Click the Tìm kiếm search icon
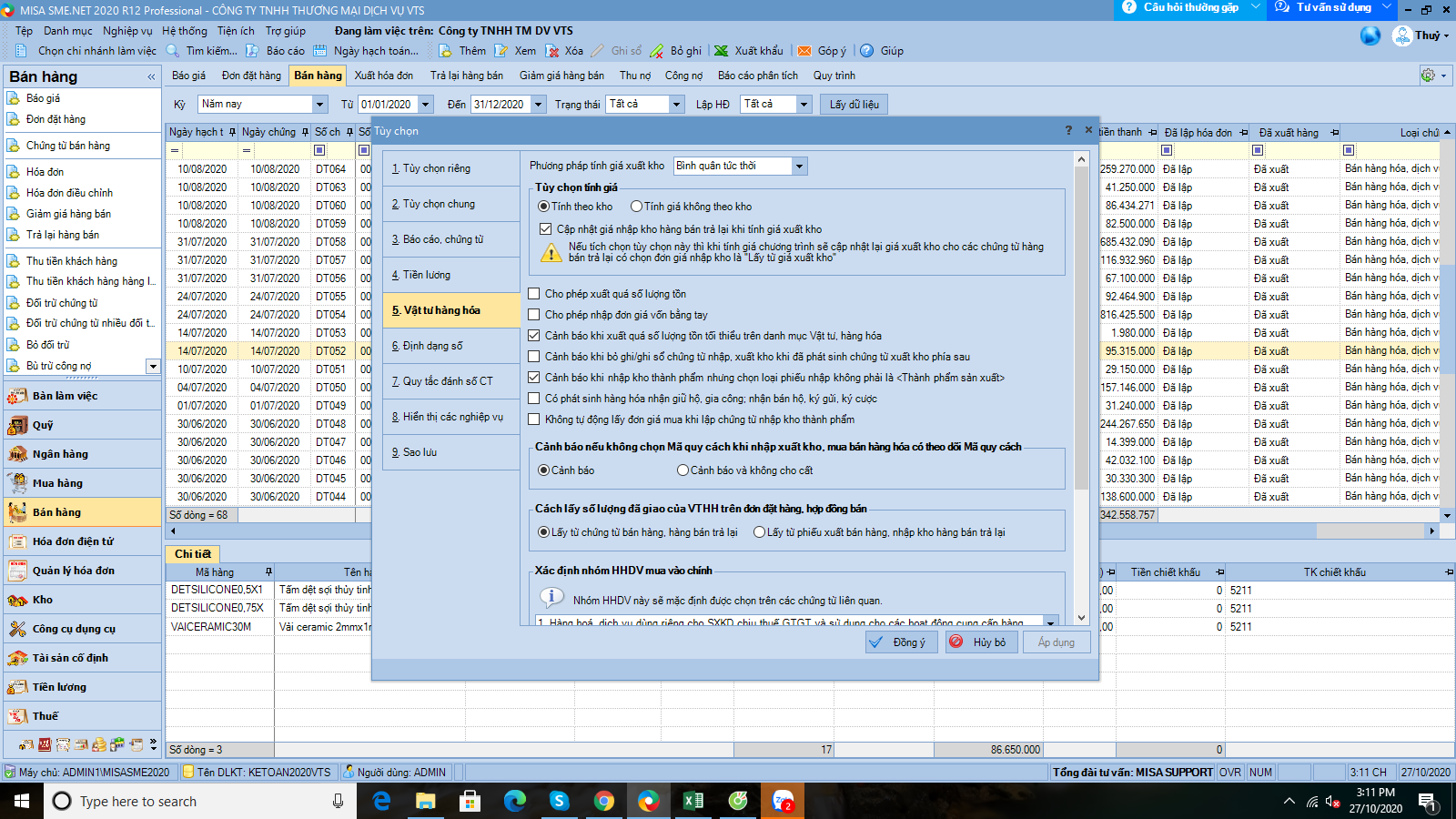The height and width of the screenshot is (819, 1456). (173, 51)
